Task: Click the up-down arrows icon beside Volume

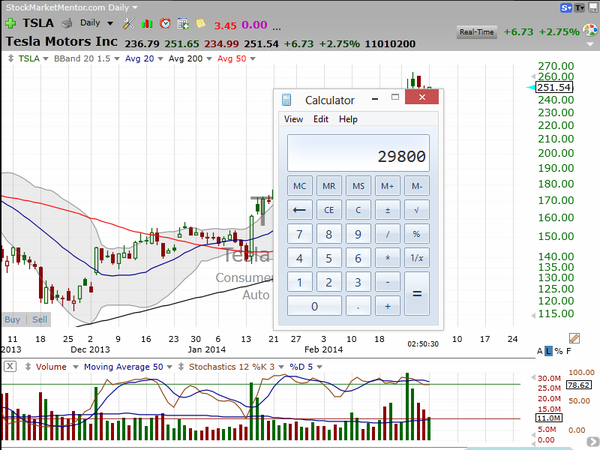Action: (x=28, y=367)
